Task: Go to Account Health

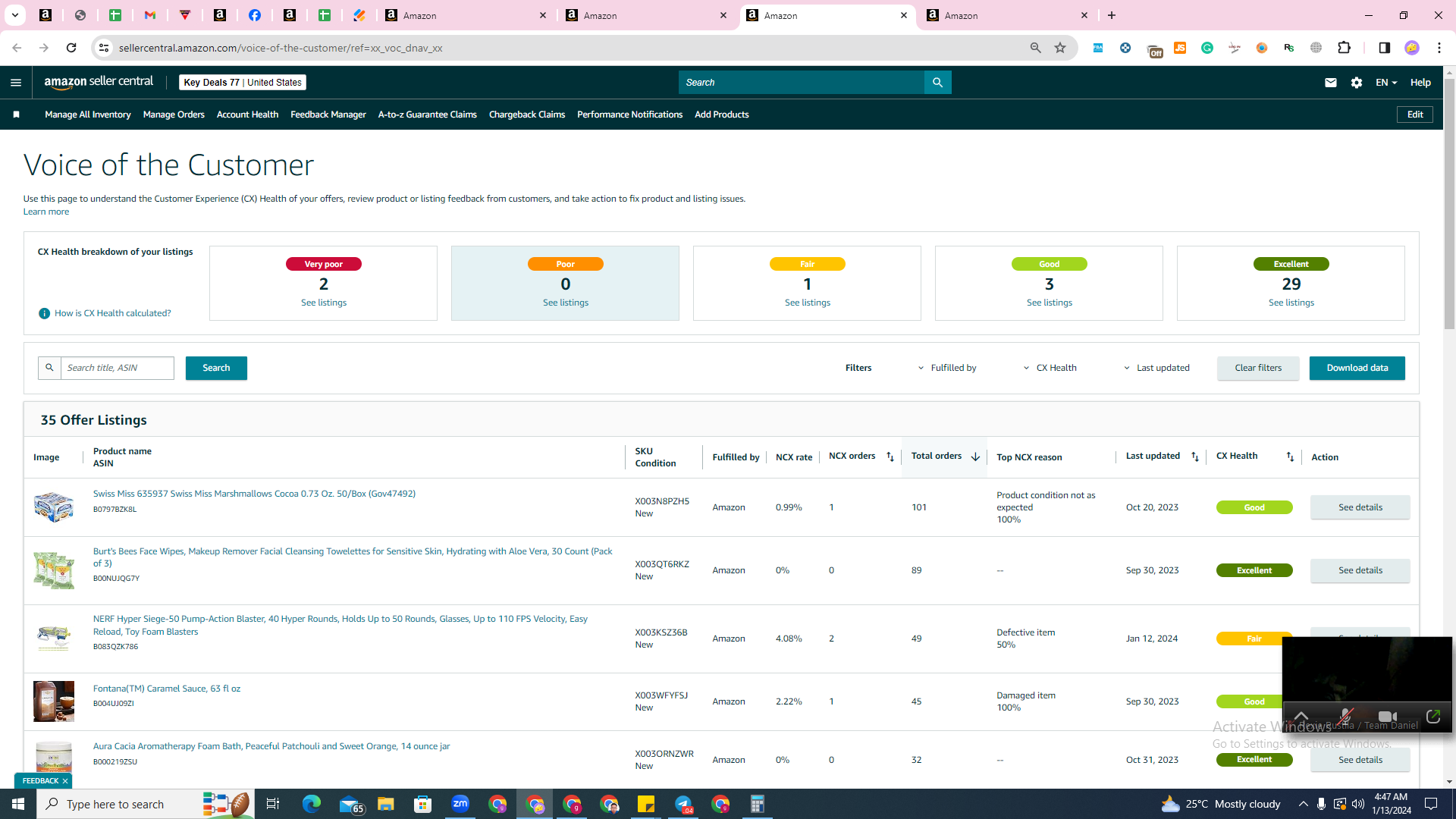Action: click(x=247, y=115)
